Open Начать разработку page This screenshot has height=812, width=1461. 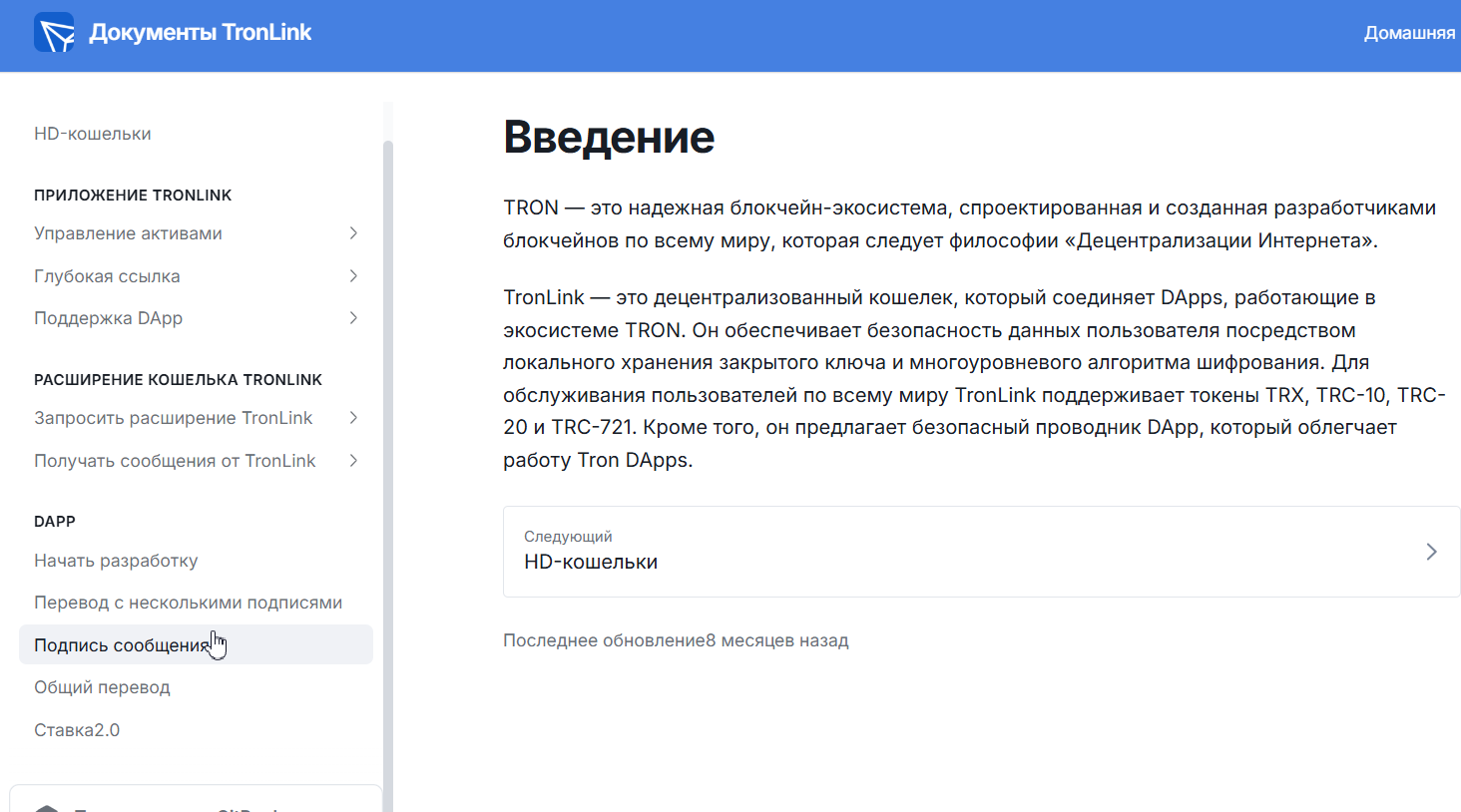[116, 561]
